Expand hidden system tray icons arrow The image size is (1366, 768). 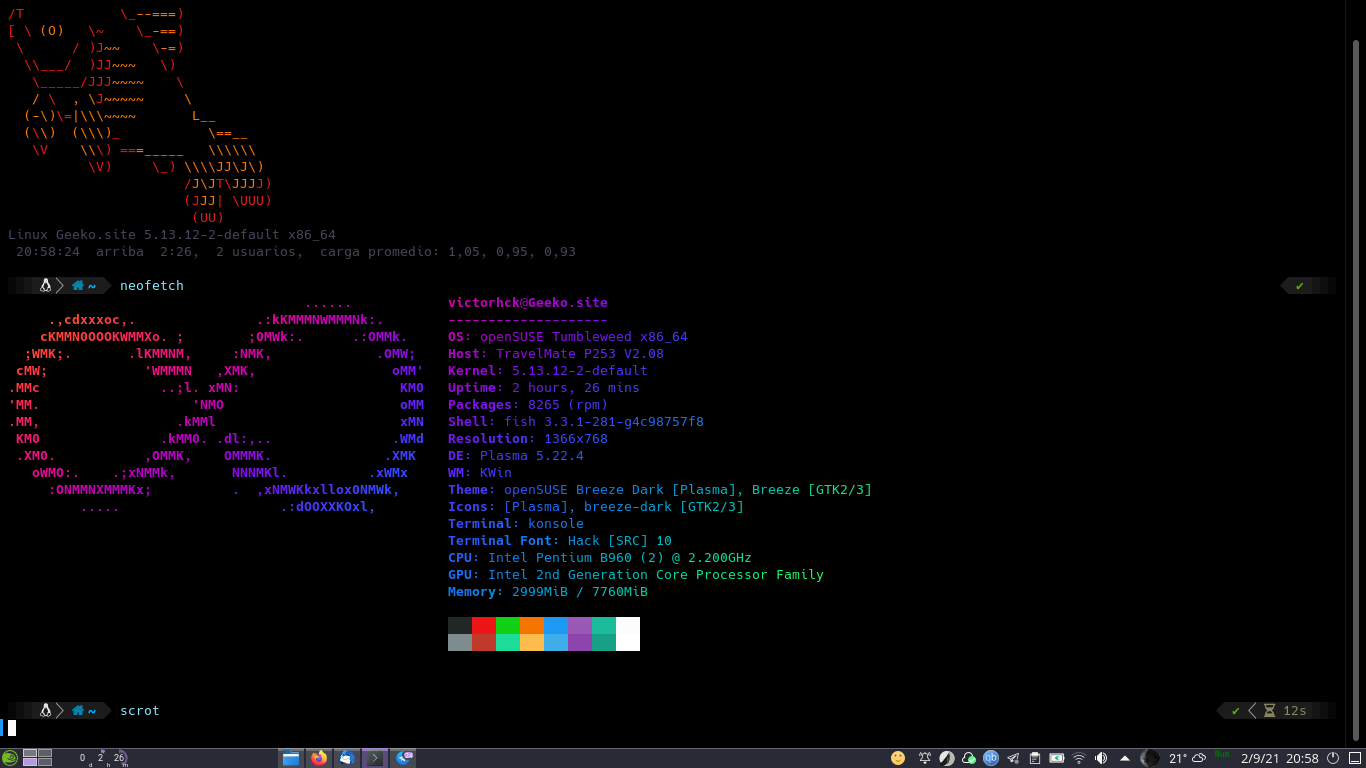pyautogui.click(x=1125, y=758)
